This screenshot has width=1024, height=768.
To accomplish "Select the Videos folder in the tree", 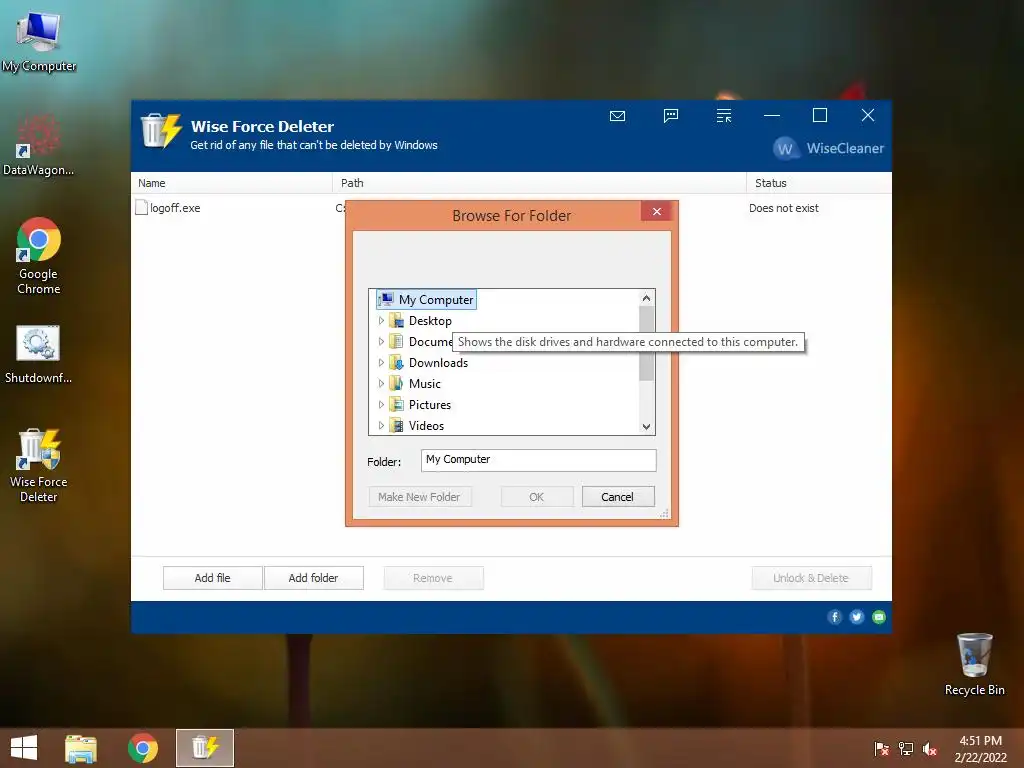I will [x=426, y=425].
